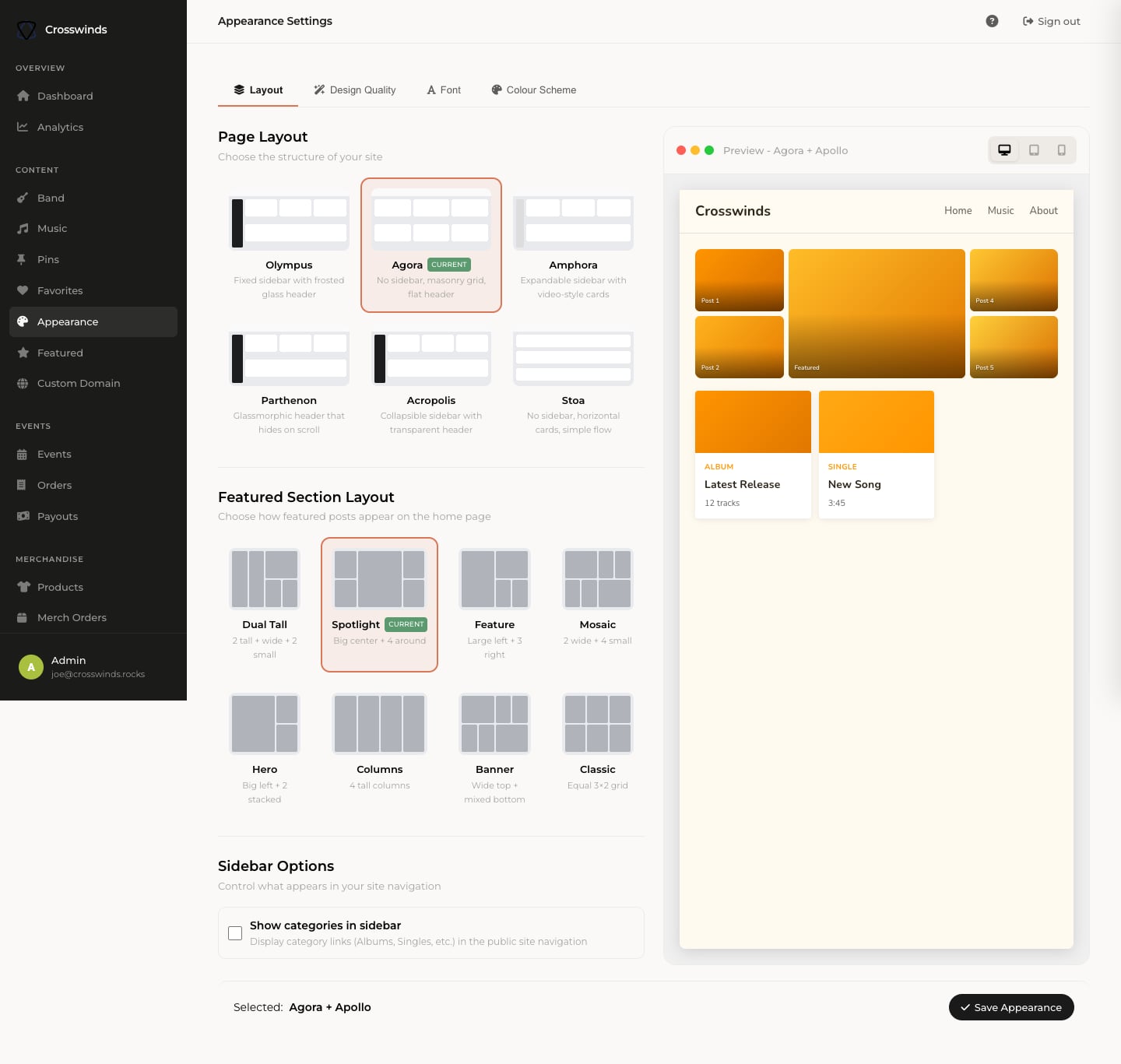Click the Orders receipt icon
Screen dimensions: 1121x1064
[x=22, y=485]
